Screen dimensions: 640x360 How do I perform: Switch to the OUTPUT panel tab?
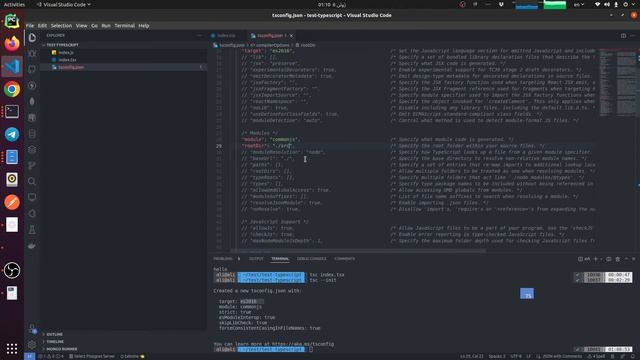tap(256, 259)
